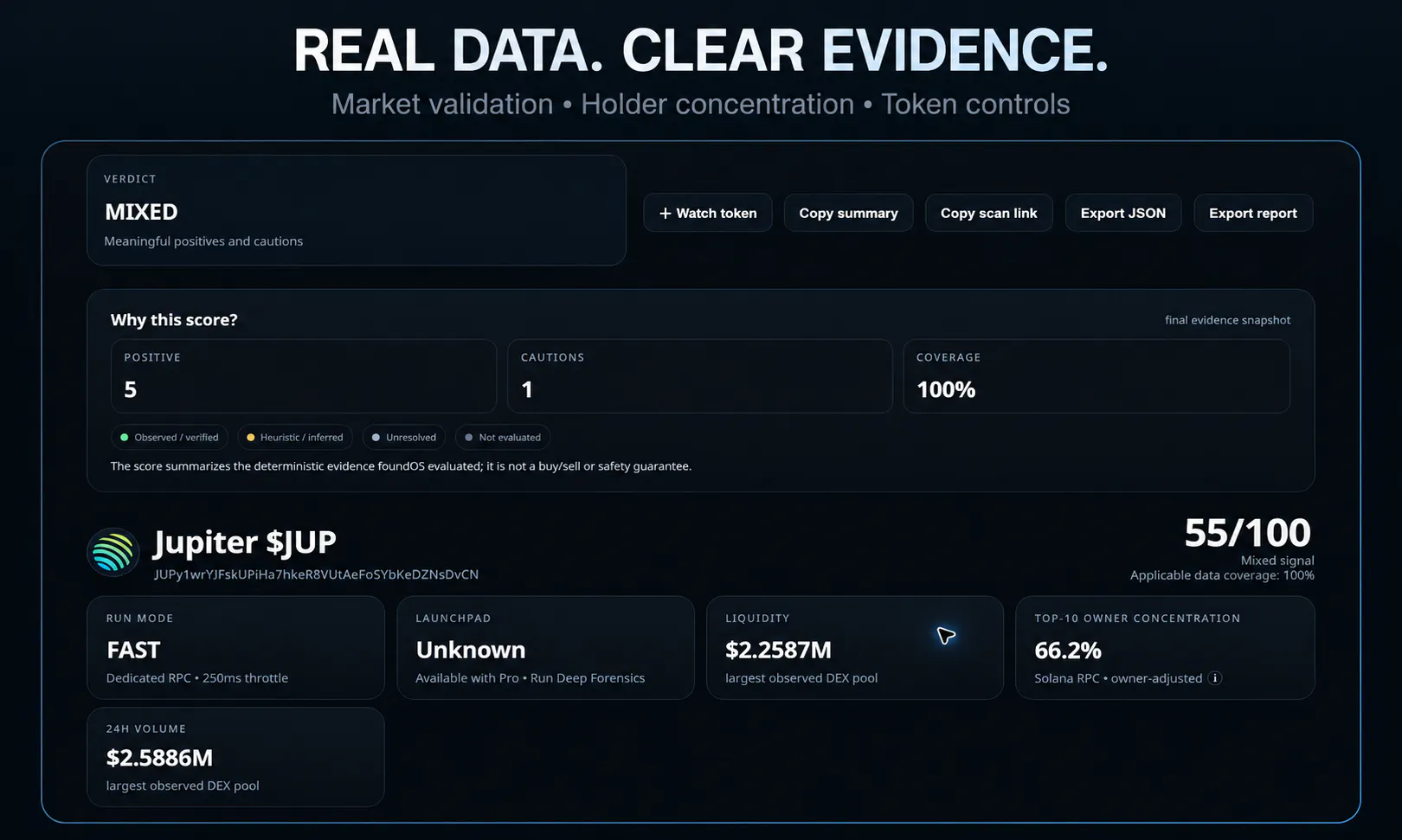Click the Copy scan link button
Screen dimensions: 1402x840
pyautogui.click(x=989, y=213)
